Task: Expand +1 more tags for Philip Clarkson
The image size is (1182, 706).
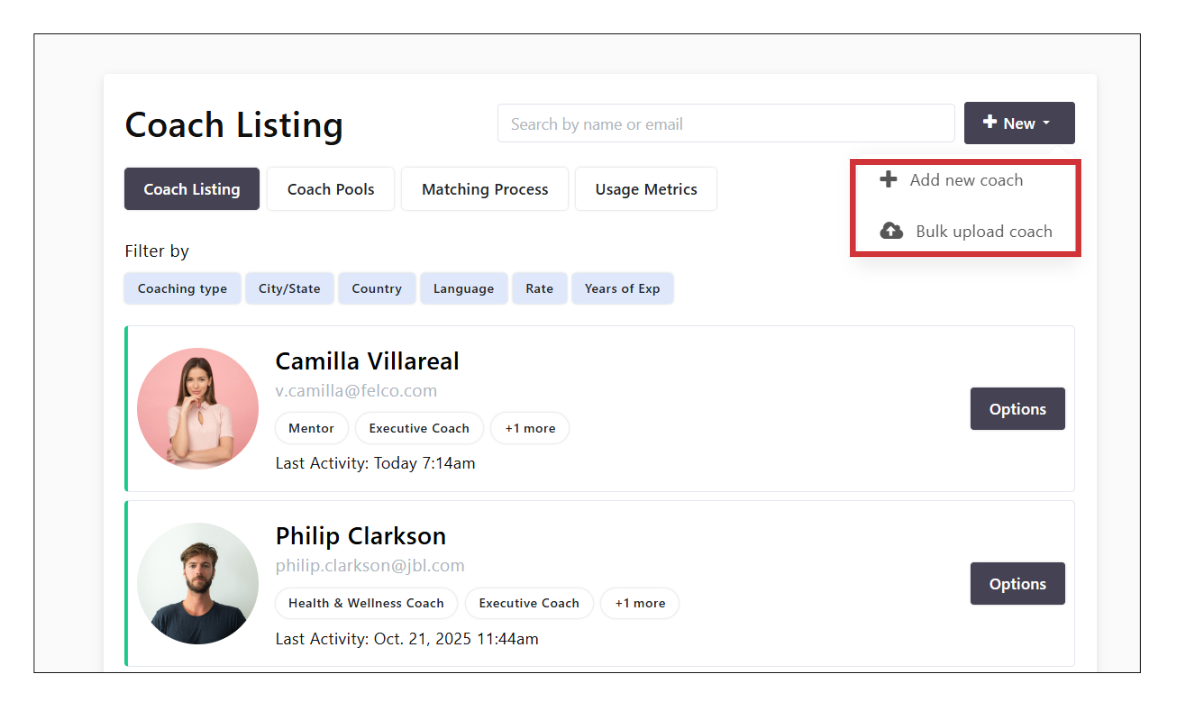Action: (639, 603)
